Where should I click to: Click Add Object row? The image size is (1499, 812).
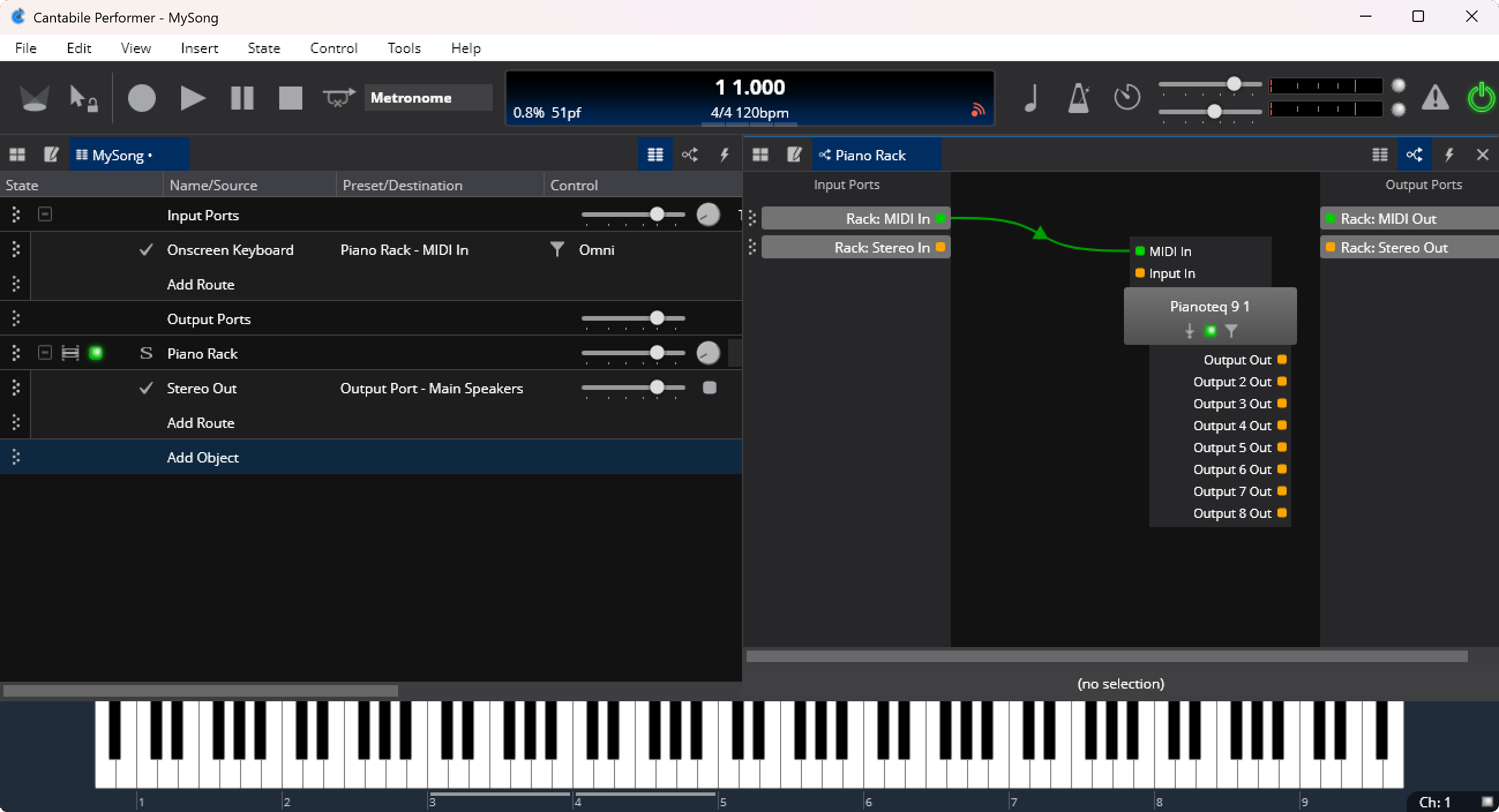203,457
